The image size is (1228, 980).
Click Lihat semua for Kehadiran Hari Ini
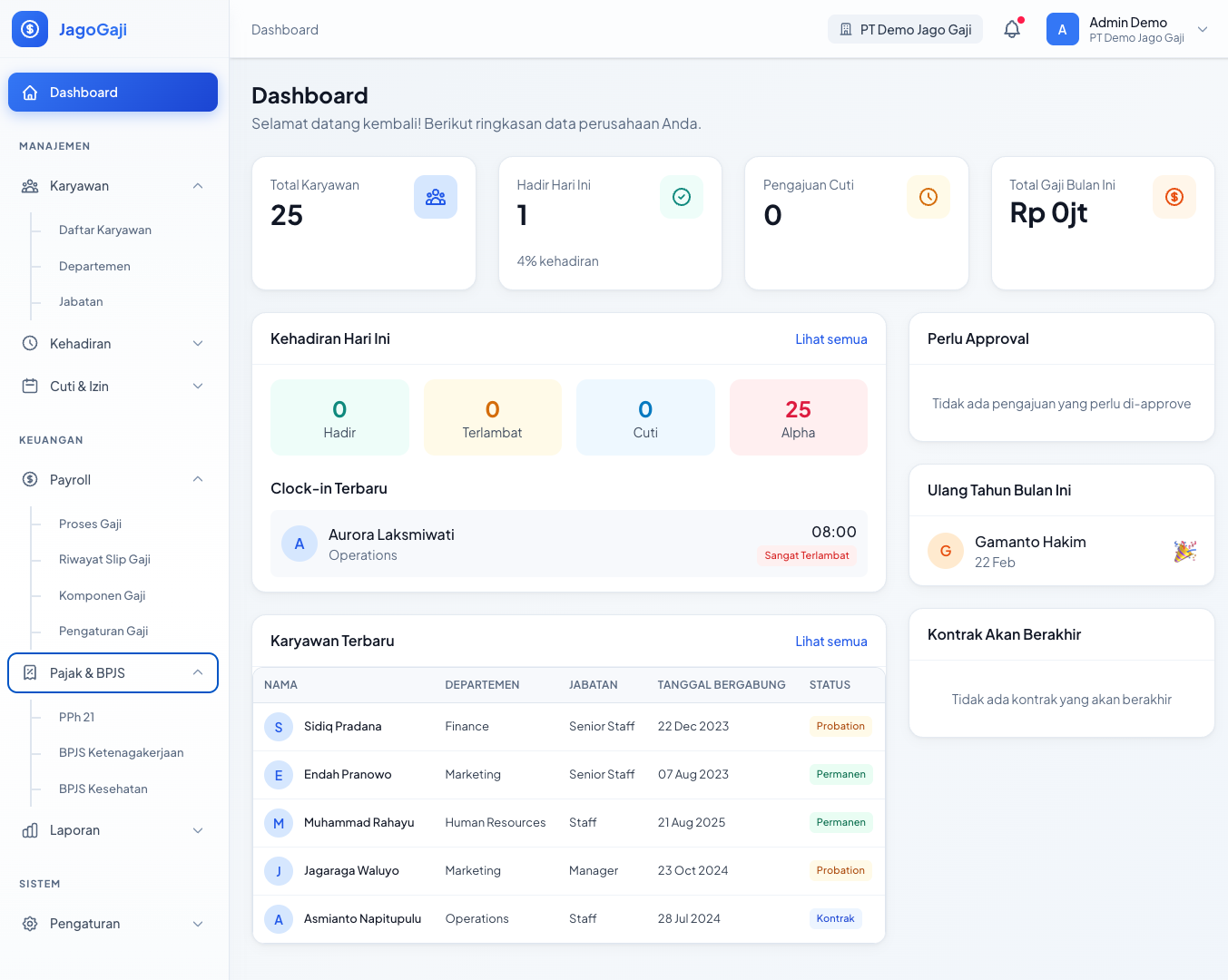[830, 338]
